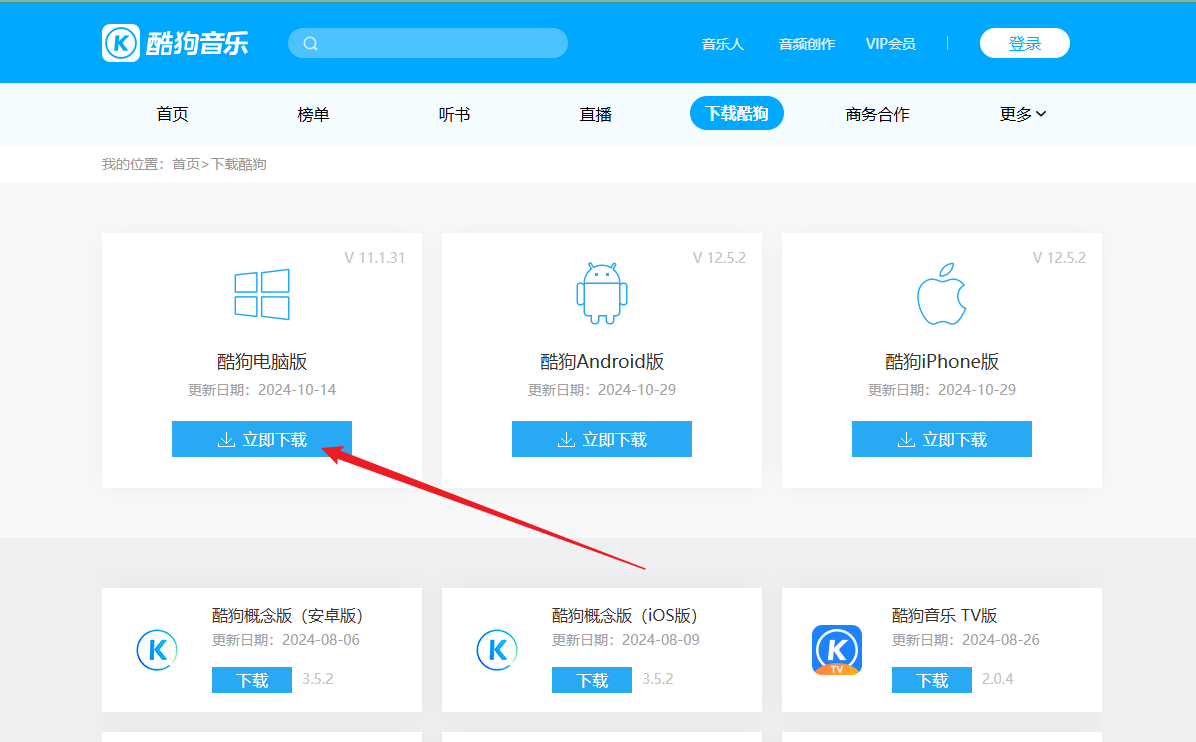Click the 酷狗概念版 (iOS版) app icon

pyautogui.click(x=497, y=650)
